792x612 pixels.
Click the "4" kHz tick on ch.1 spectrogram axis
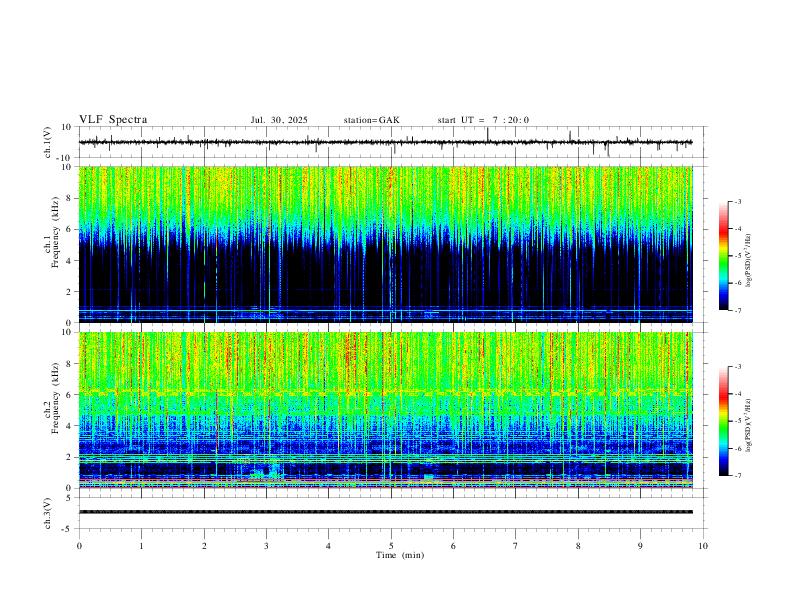coord(69,261)
